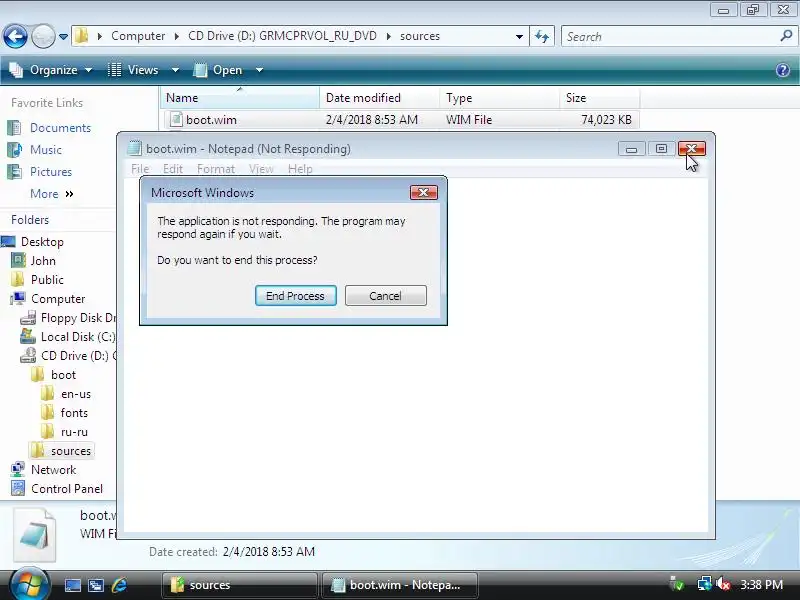
Task: Click the magnifier icon in the Search box
Action: click(786, 36)
